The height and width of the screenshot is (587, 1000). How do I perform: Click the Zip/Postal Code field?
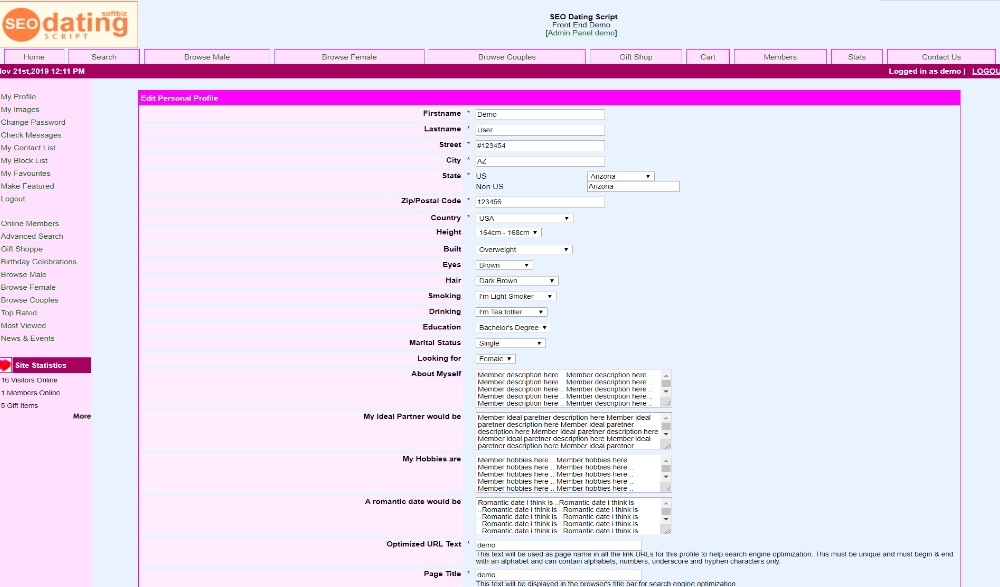click(x=540, y=202)
